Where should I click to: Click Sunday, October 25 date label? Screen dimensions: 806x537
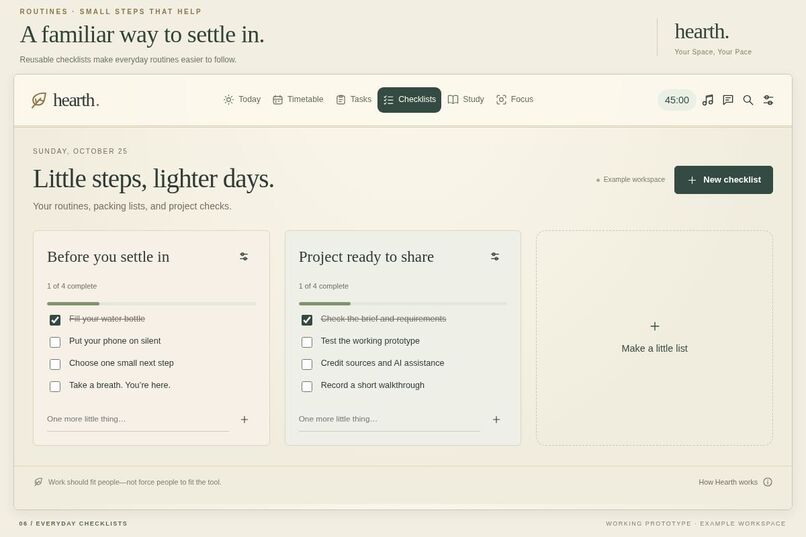(80, 151)
